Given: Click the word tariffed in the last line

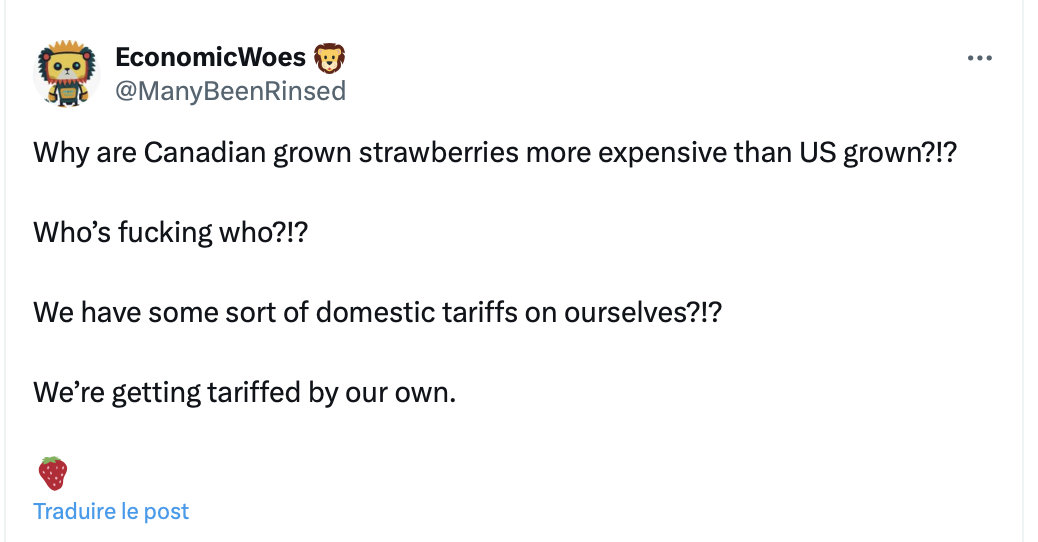Looking at the screenshot, I should coord(254,392).
